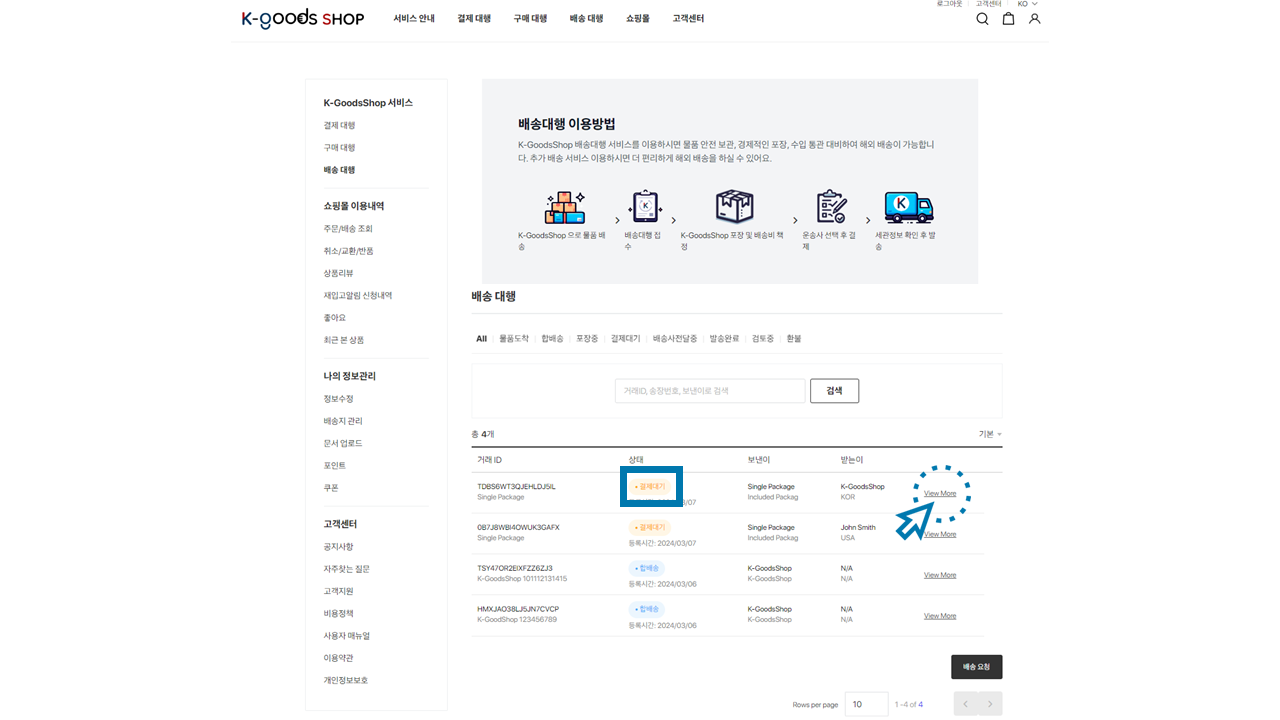Click the search magnifier icon in header
Screen dimensions: 1280x720
[982, 19]
